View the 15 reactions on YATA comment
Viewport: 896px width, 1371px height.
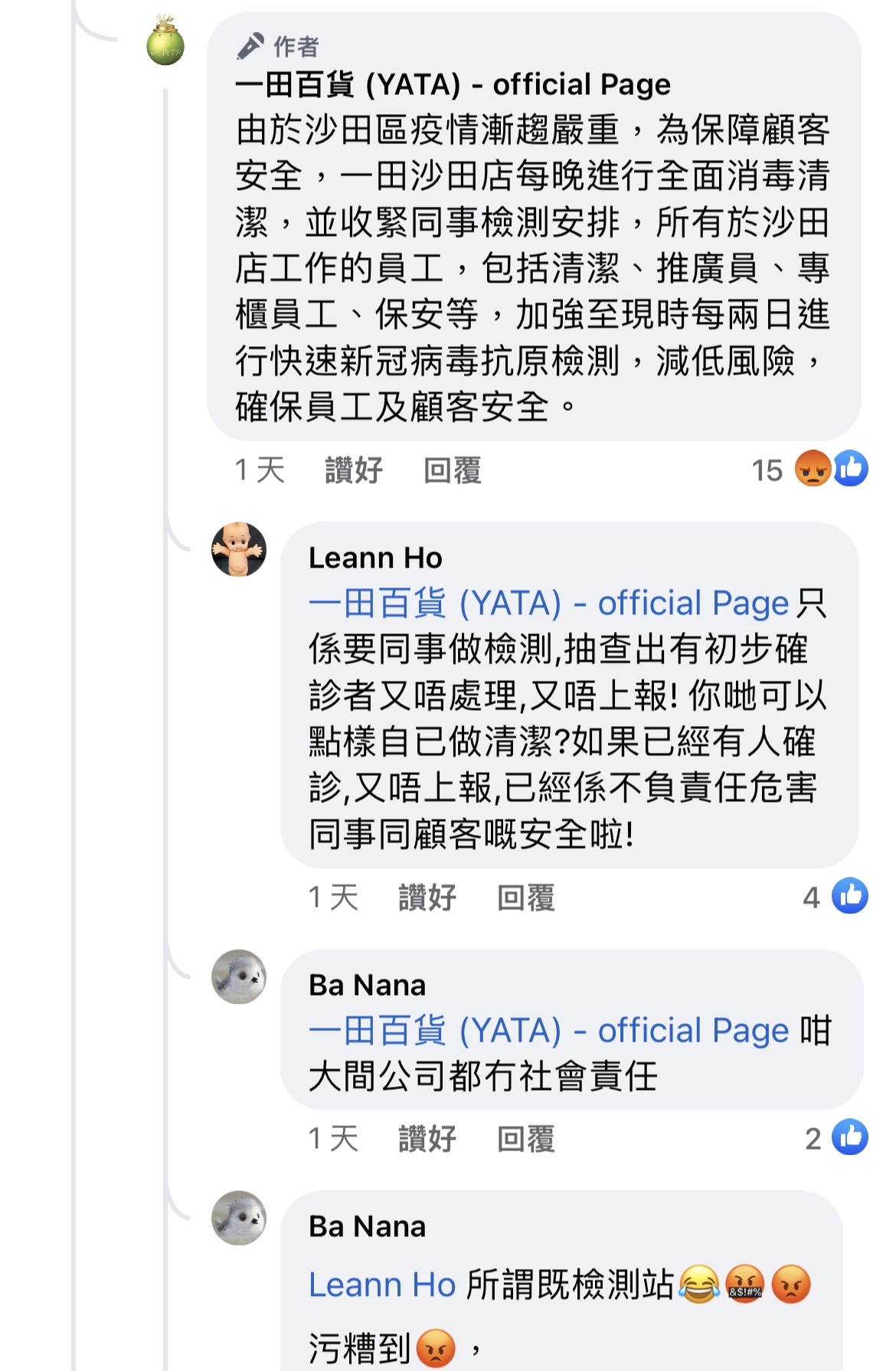click(x=767, y=470)
